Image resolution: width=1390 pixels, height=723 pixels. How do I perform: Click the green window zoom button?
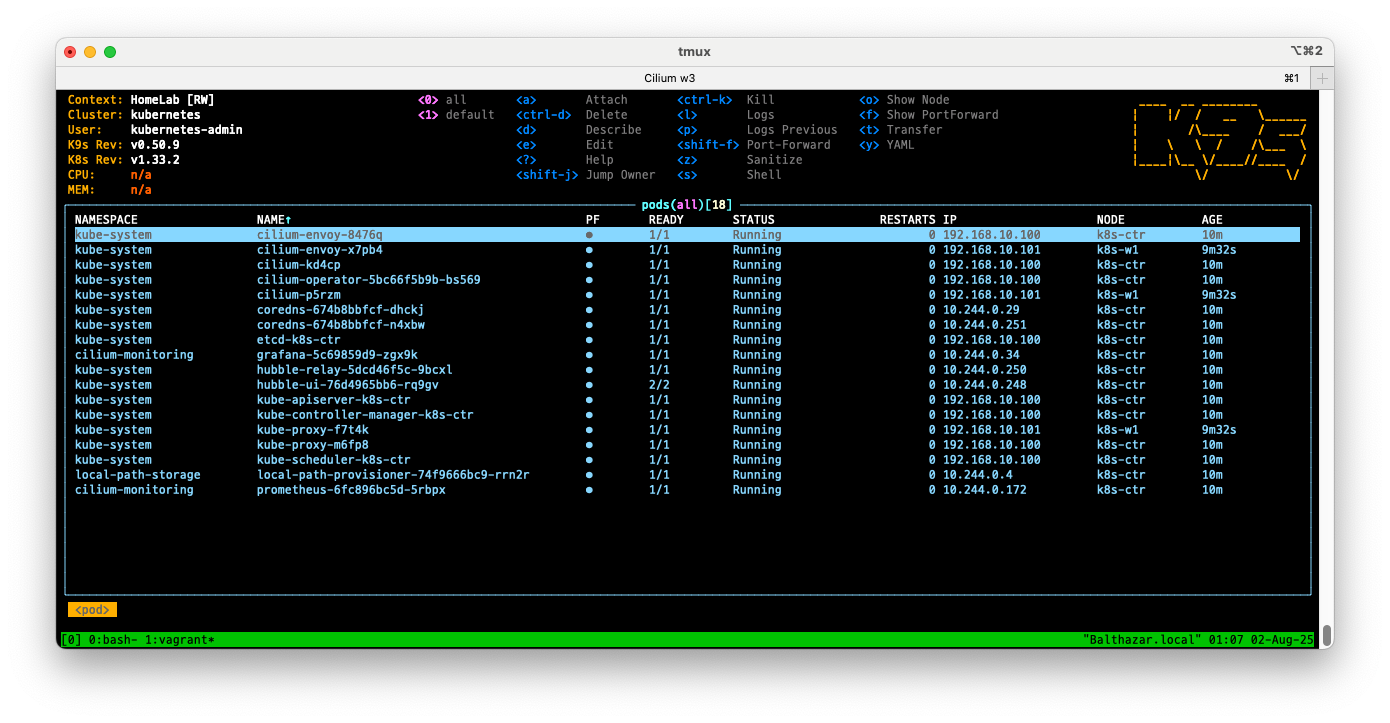pos(110,52)
